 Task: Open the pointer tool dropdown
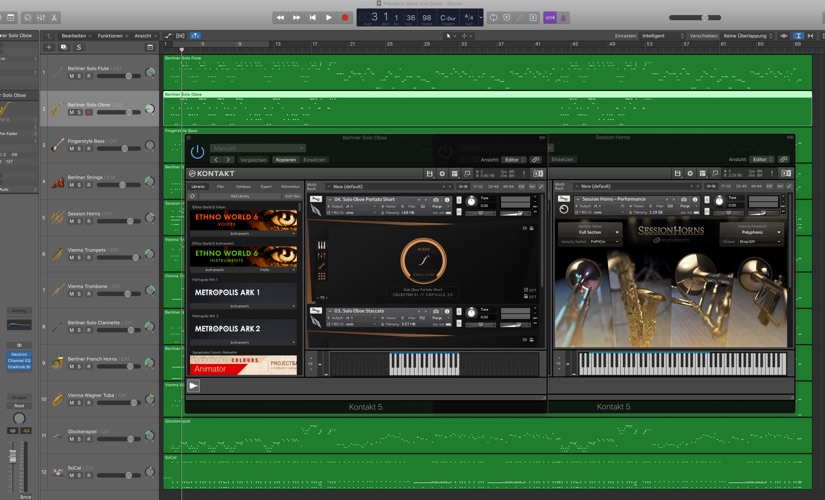click(x=449, y=36)
